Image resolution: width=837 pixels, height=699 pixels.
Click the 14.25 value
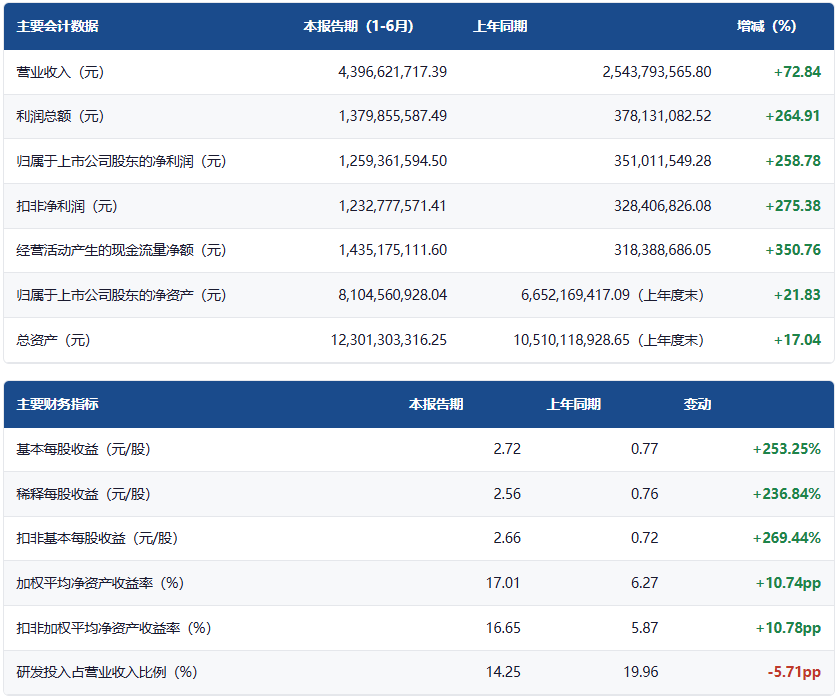503,672
